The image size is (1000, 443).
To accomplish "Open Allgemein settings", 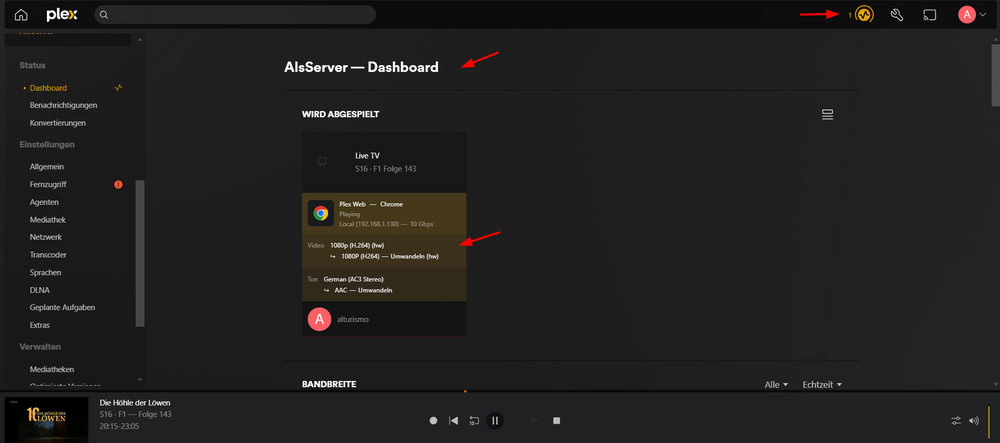I will [x=47, y=166].
